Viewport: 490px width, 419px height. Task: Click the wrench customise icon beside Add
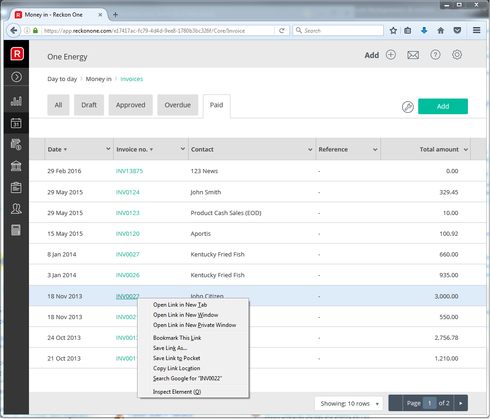point(408,107)
